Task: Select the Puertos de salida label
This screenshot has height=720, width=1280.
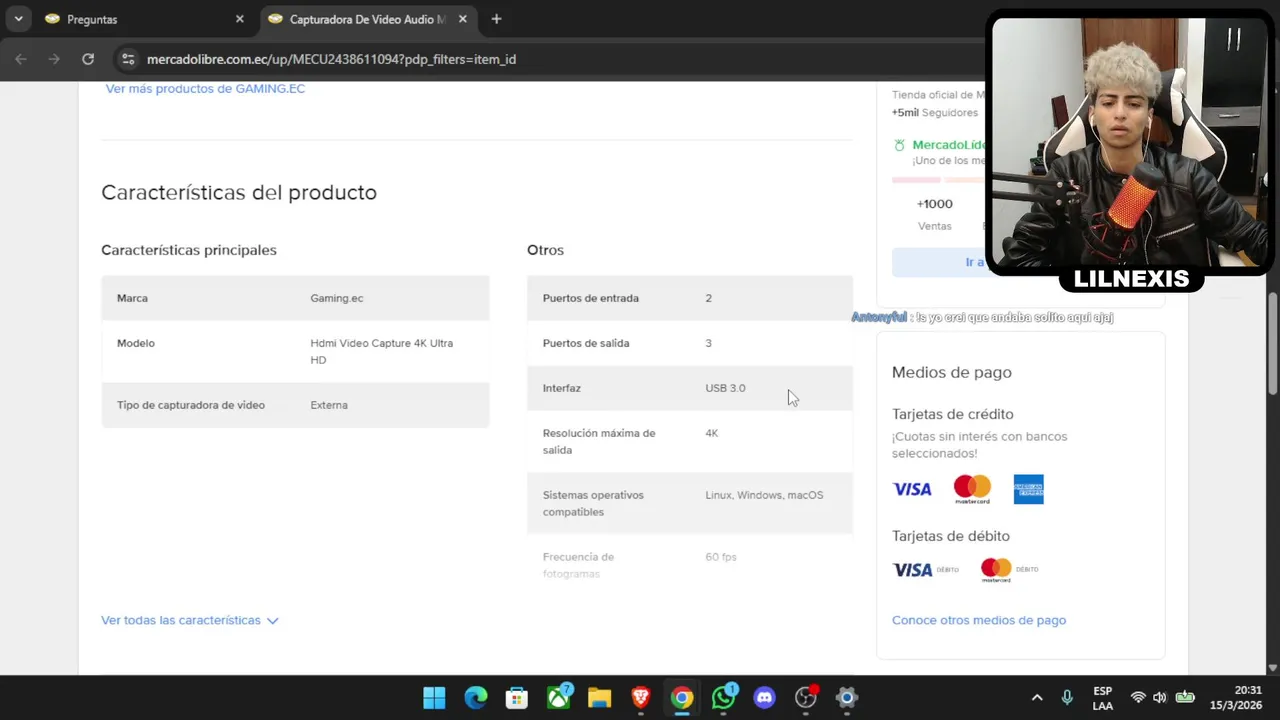Action: [x=586, y=343]
